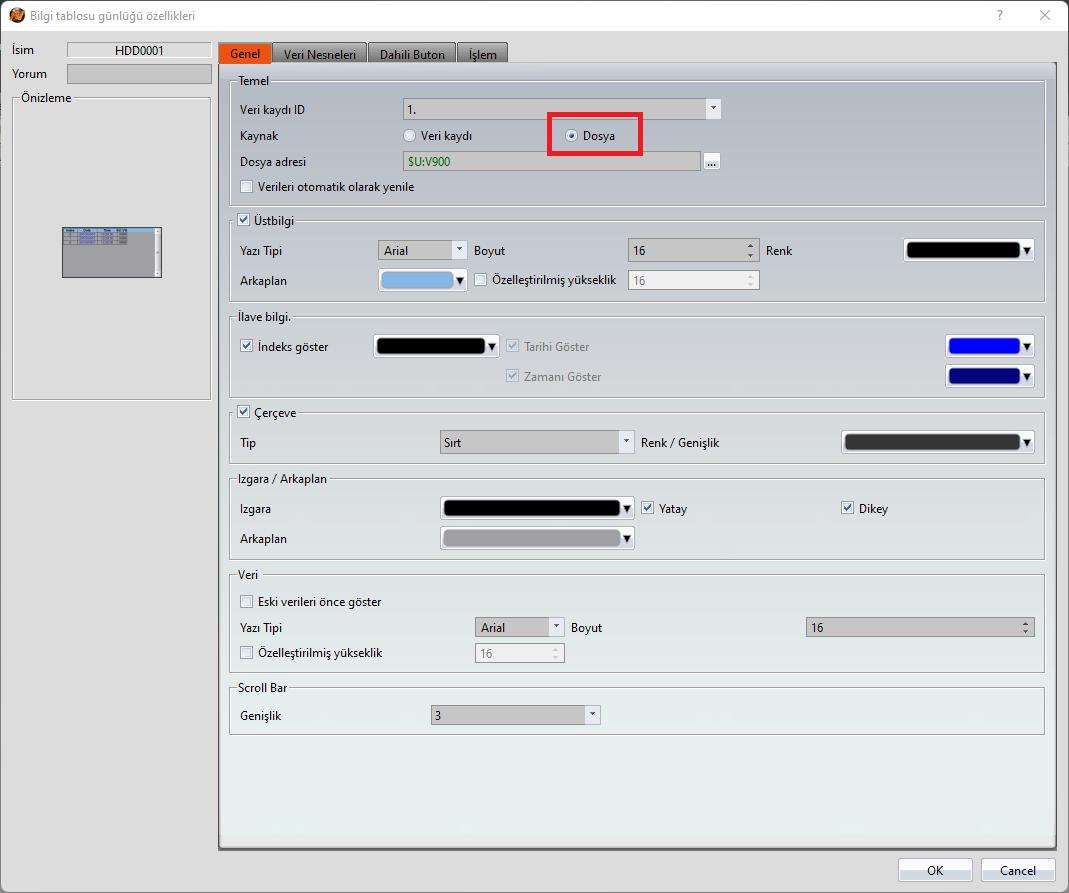Screen dimensions: 1069x893
Task: Select the Veri kaydı radio button
Action: tap(409, 136)
